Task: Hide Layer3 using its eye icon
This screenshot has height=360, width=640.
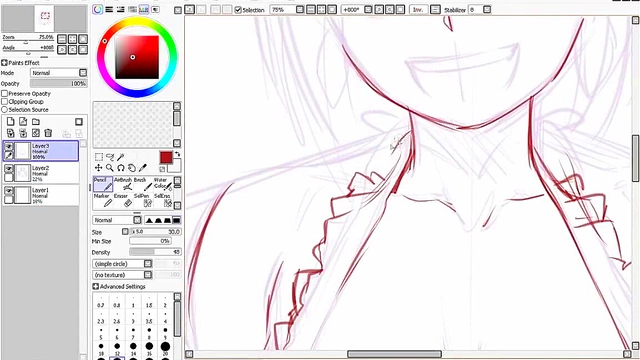Action: (x=9, y=146)
